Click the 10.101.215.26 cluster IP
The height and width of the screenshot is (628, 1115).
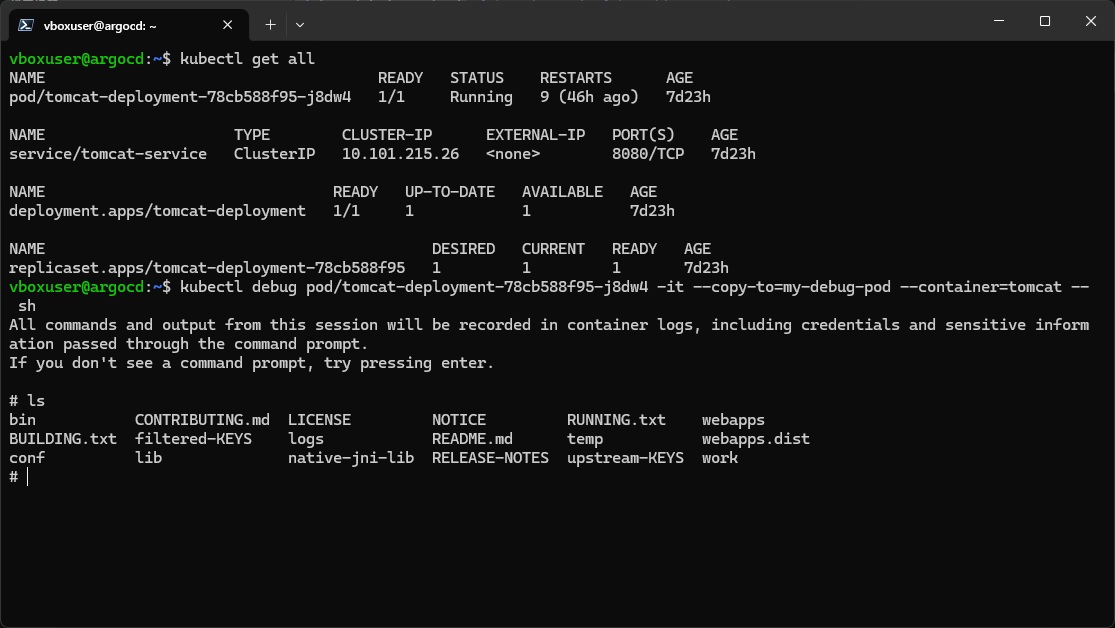pos(400,154)
